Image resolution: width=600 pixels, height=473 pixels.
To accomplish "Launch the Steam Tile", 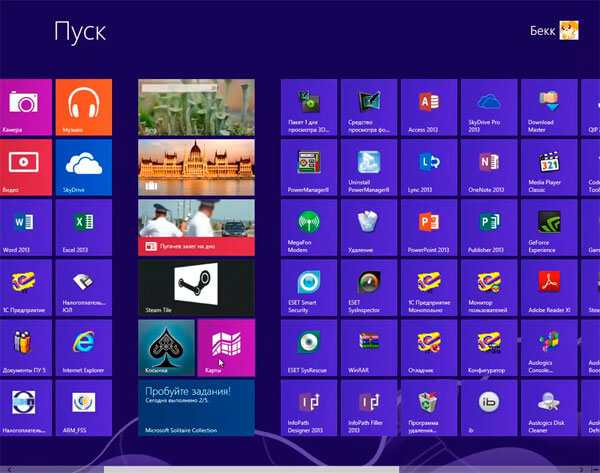I will pyautogui.click(x=196, y=287).
